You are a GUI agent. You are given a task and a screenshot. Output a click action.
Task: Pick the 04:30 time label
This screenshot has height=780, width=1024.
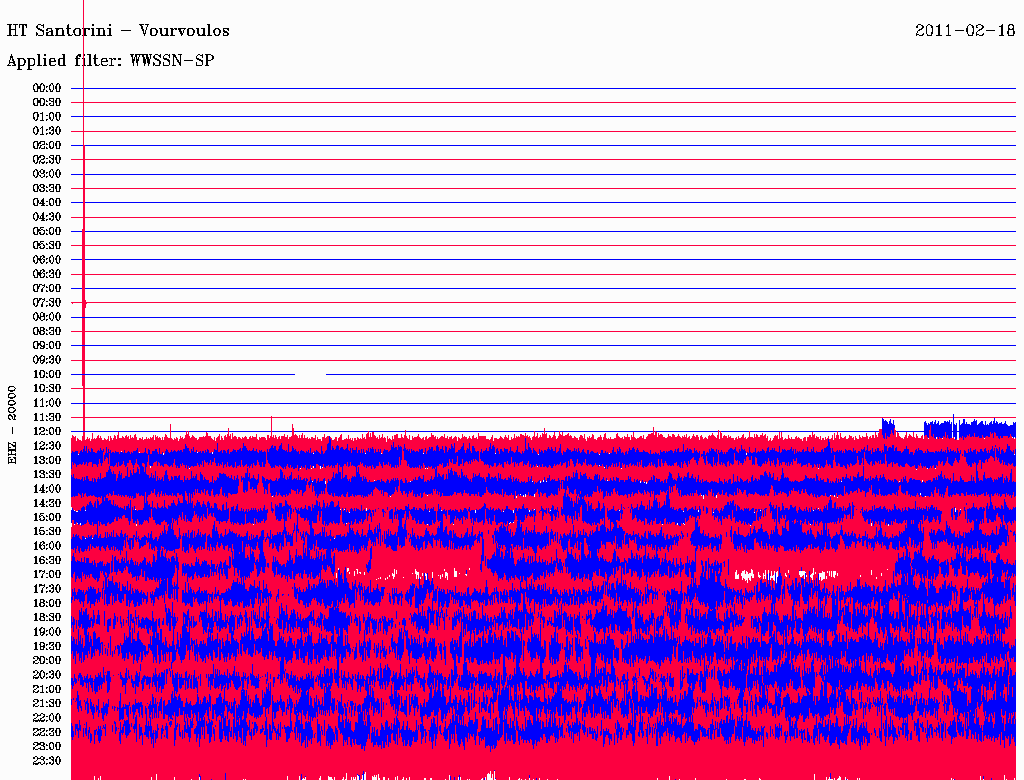47,217
